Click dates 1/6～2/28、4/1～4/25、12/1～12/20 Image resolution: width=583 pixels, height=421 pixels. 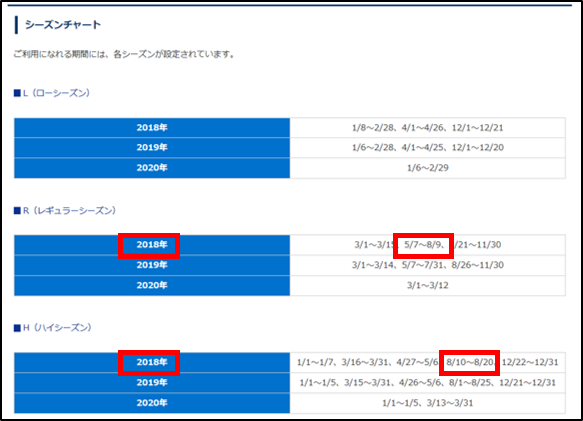(x=428, y=148)
